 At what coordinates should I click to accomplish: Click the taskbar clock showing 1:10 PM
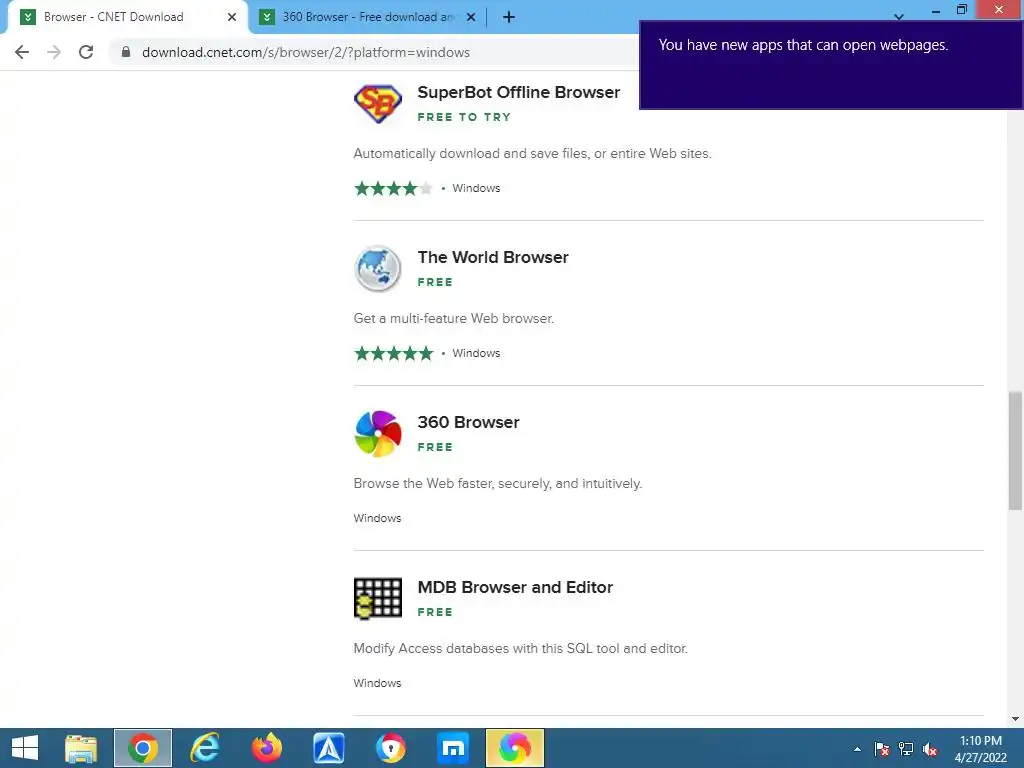tap(980, 749)
